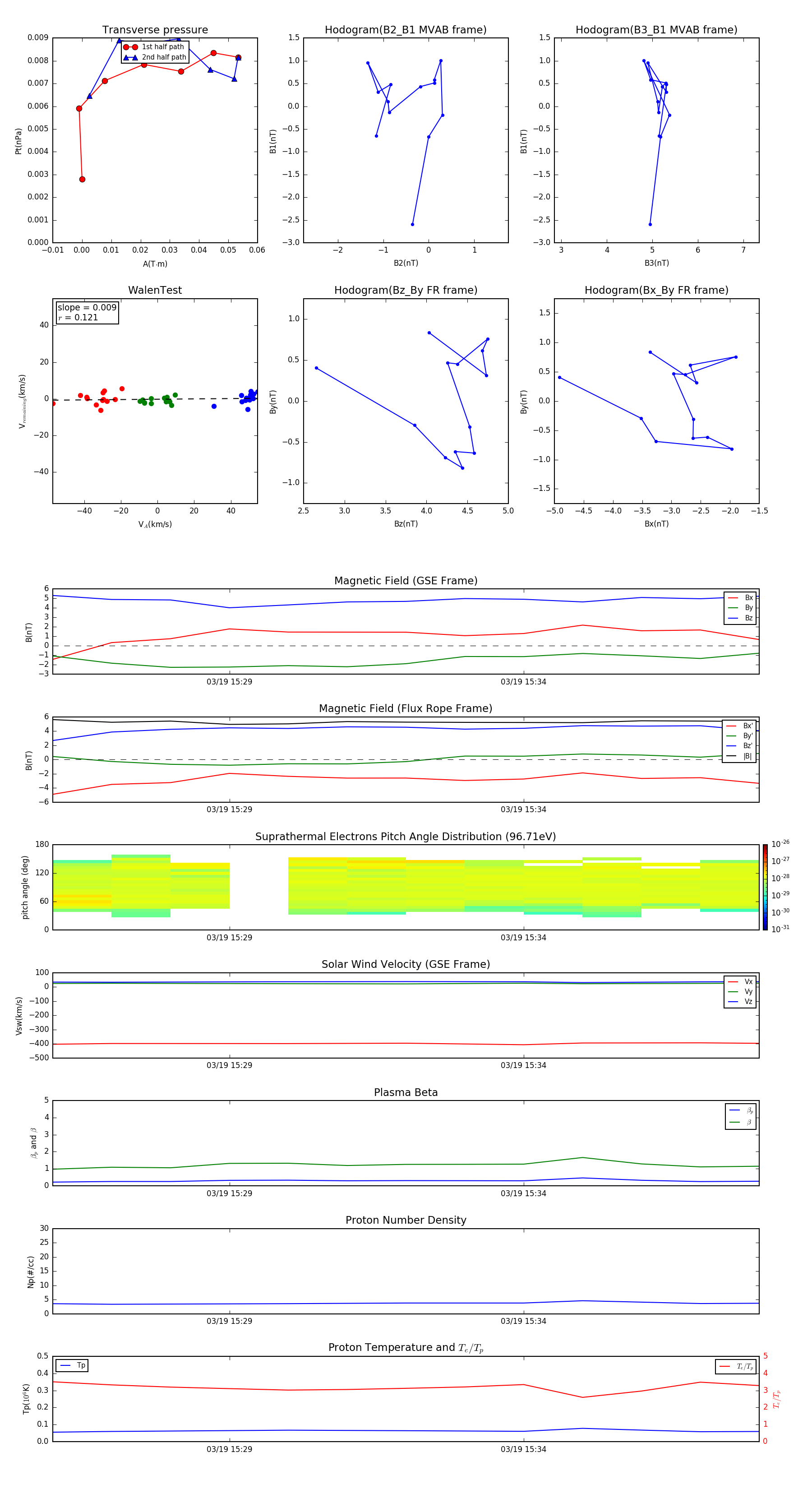Click lowest red point in Transverse pressure plot
This screenshot has height=1489, width=812.
click(x=82, y=179)
